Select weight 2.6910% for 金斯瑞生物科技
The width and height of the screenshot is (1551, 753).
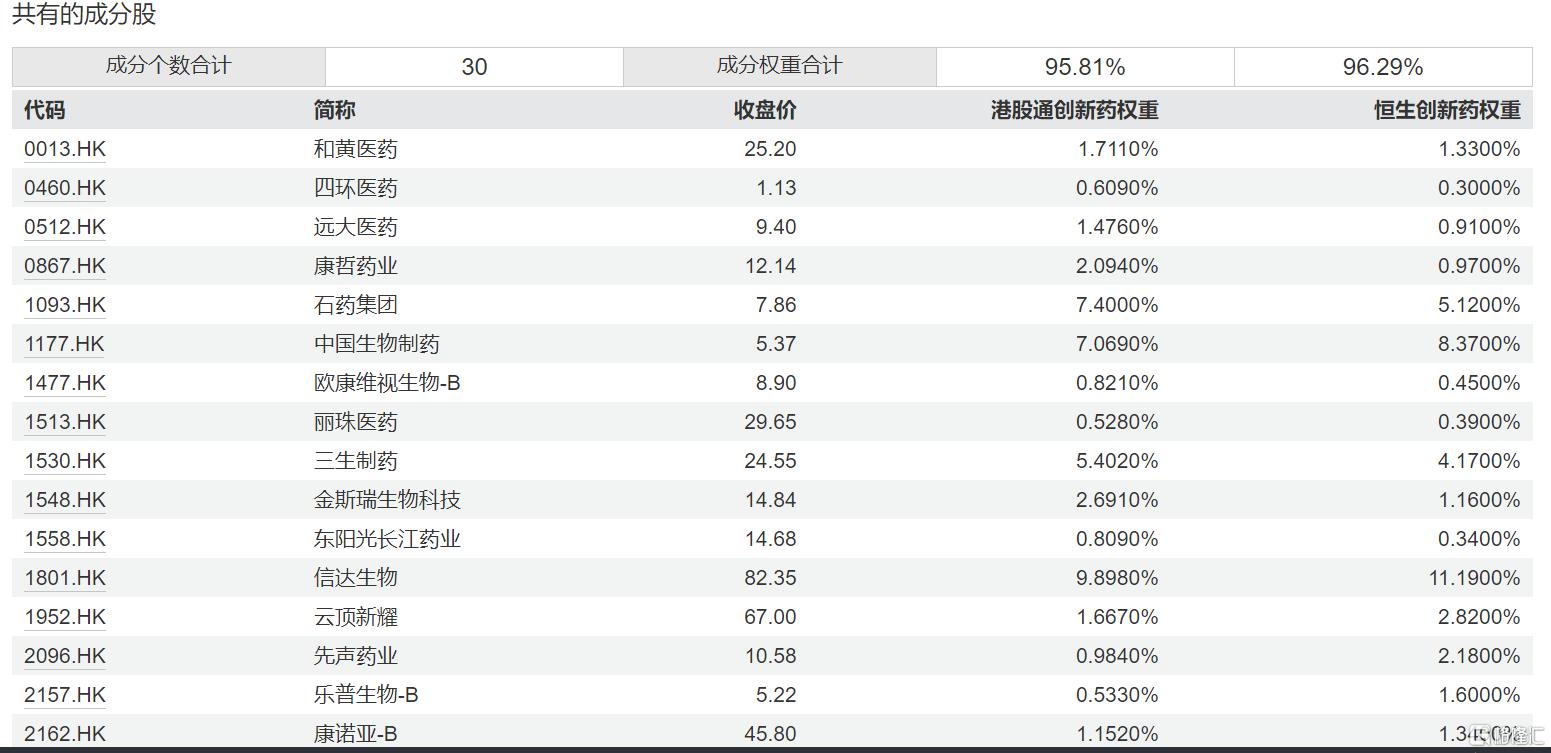tap(1117, 500)
